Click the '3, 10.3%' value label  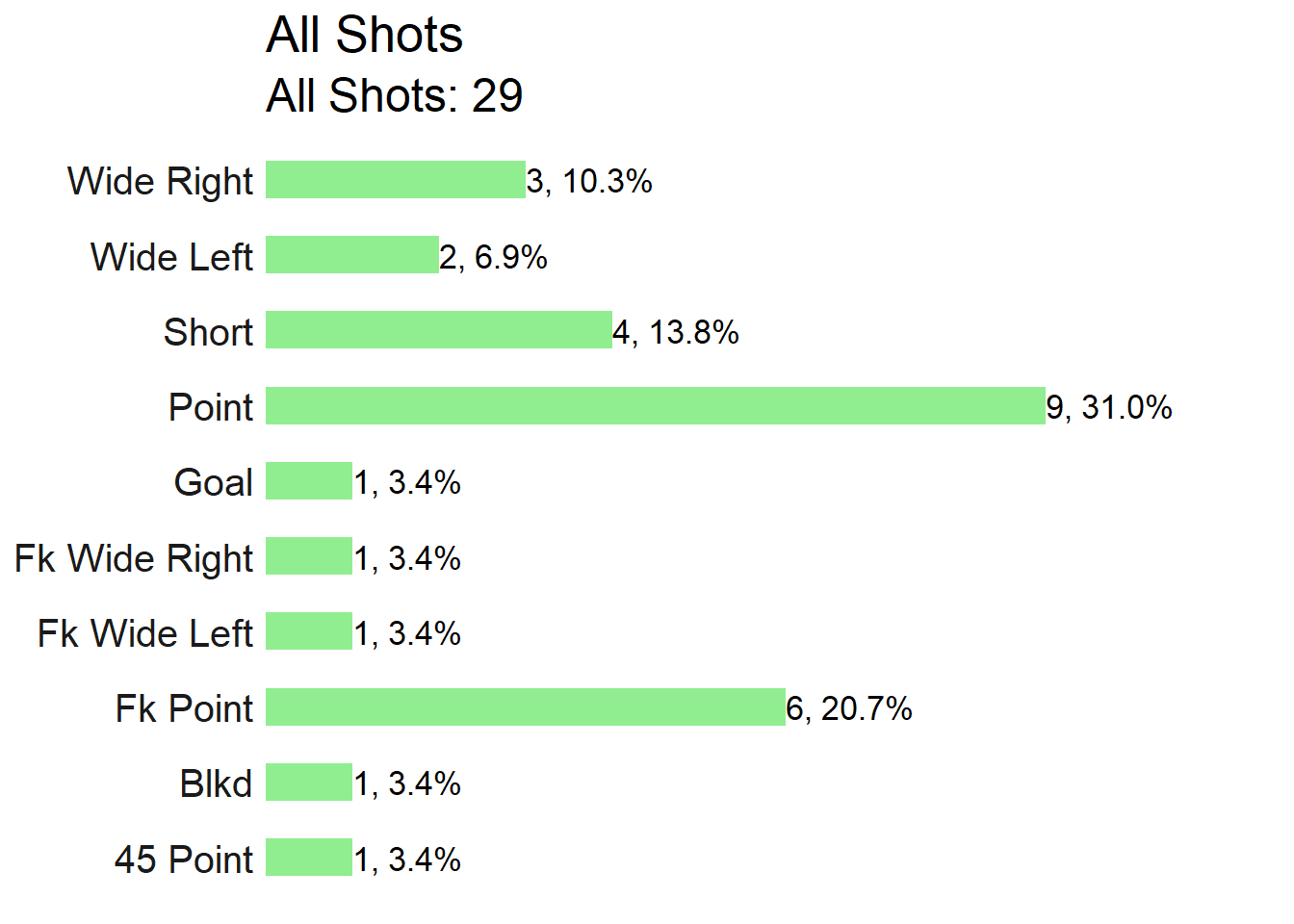[x=589, y=181]
